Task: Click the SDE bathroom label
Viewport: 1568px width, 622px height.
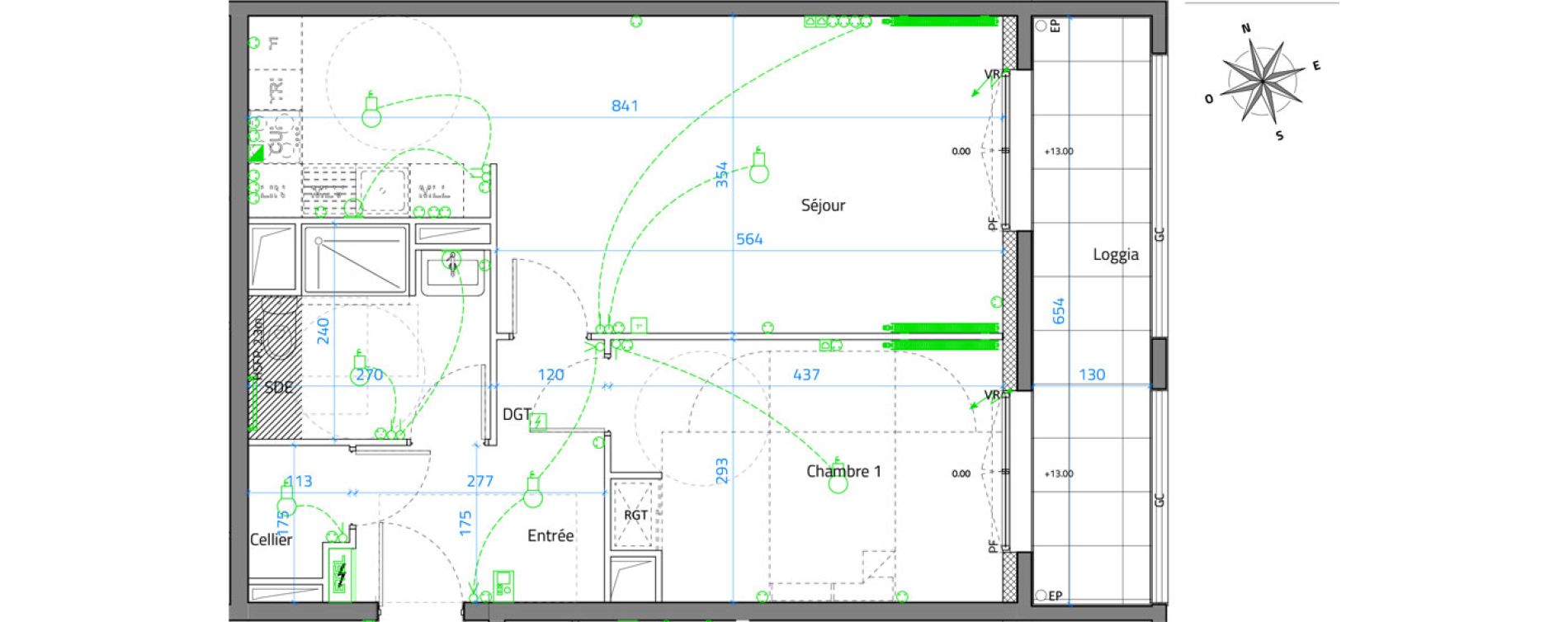Action: [x=279, y=387]
